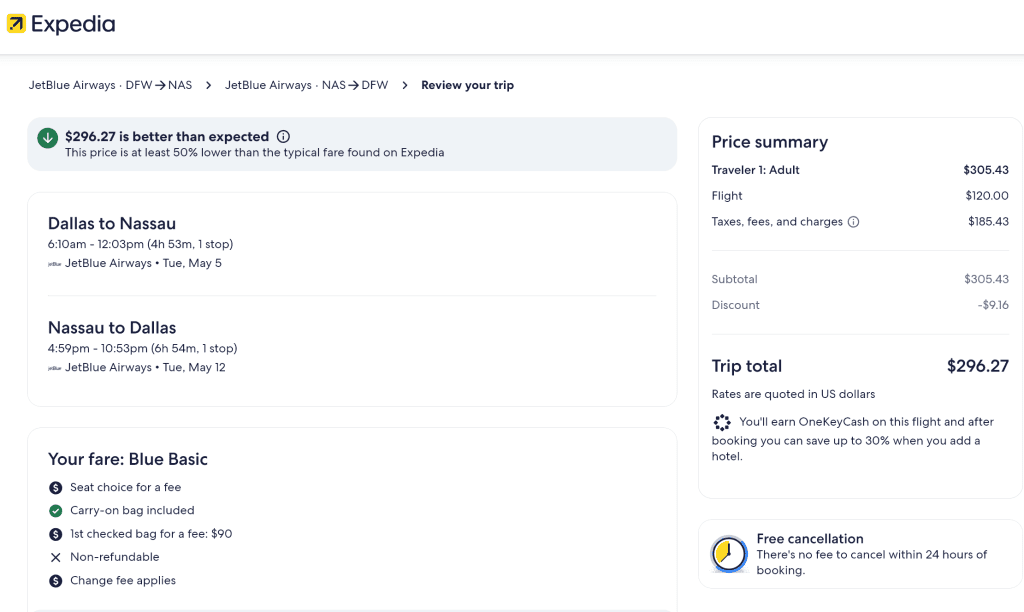The height and width of the screenshot is (612, 1024).
Task: Click dollar icon beside Change fee applies
Action: tap(56, 581)
